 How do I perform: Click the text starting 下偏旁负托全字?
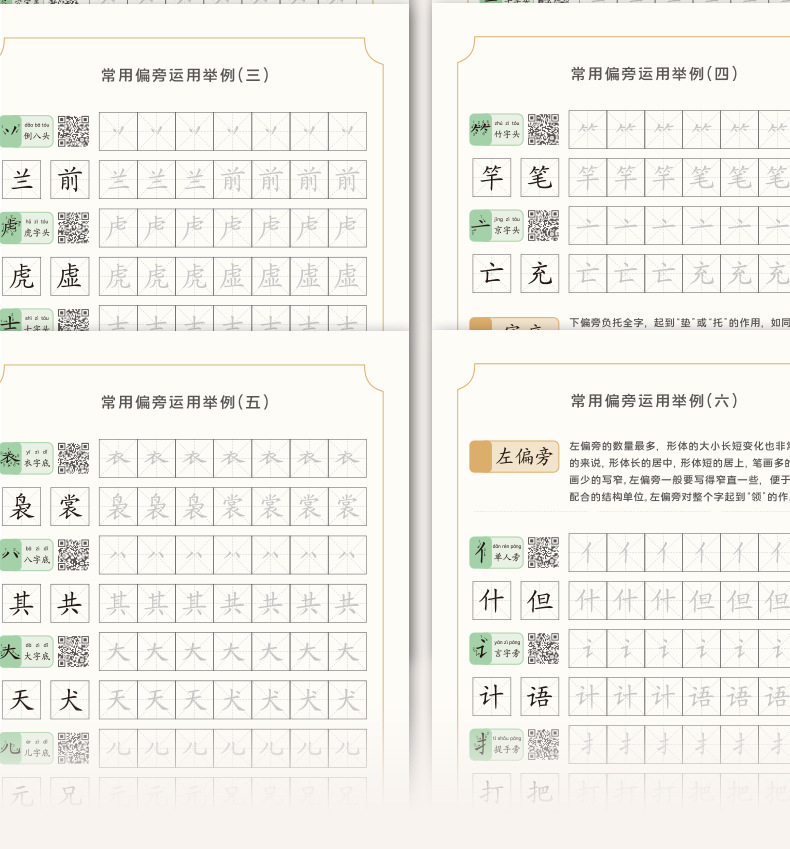[680, 323]
